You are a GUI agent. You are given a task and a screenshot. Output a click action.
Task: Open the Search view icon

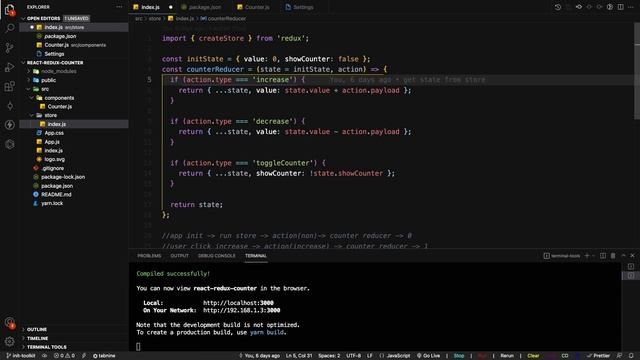[x=9, y=28]
